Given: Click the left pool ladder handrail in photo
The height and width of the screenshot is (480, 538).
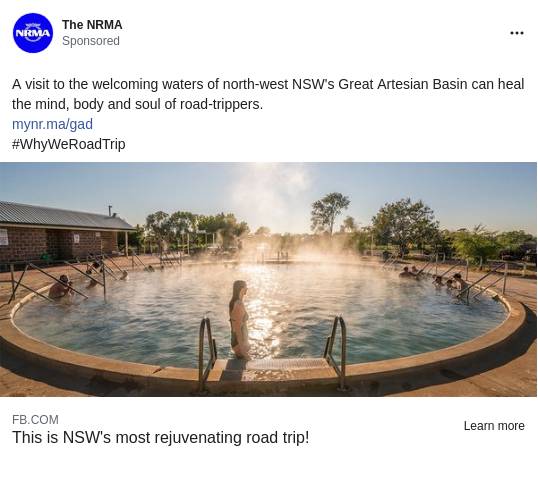Looking at the screenshot, I should (207, 353).
